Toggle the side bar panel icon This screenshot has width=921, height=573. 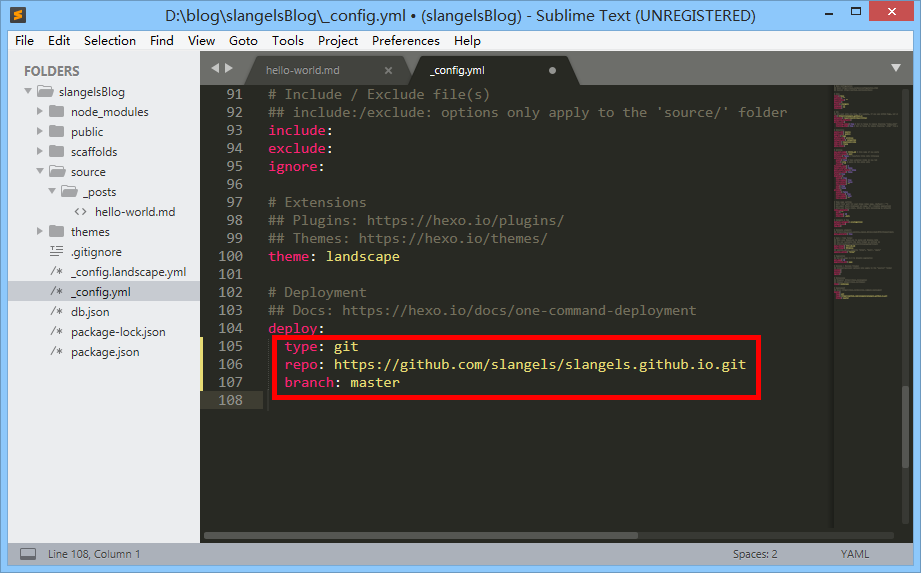[x=28, y=554]
